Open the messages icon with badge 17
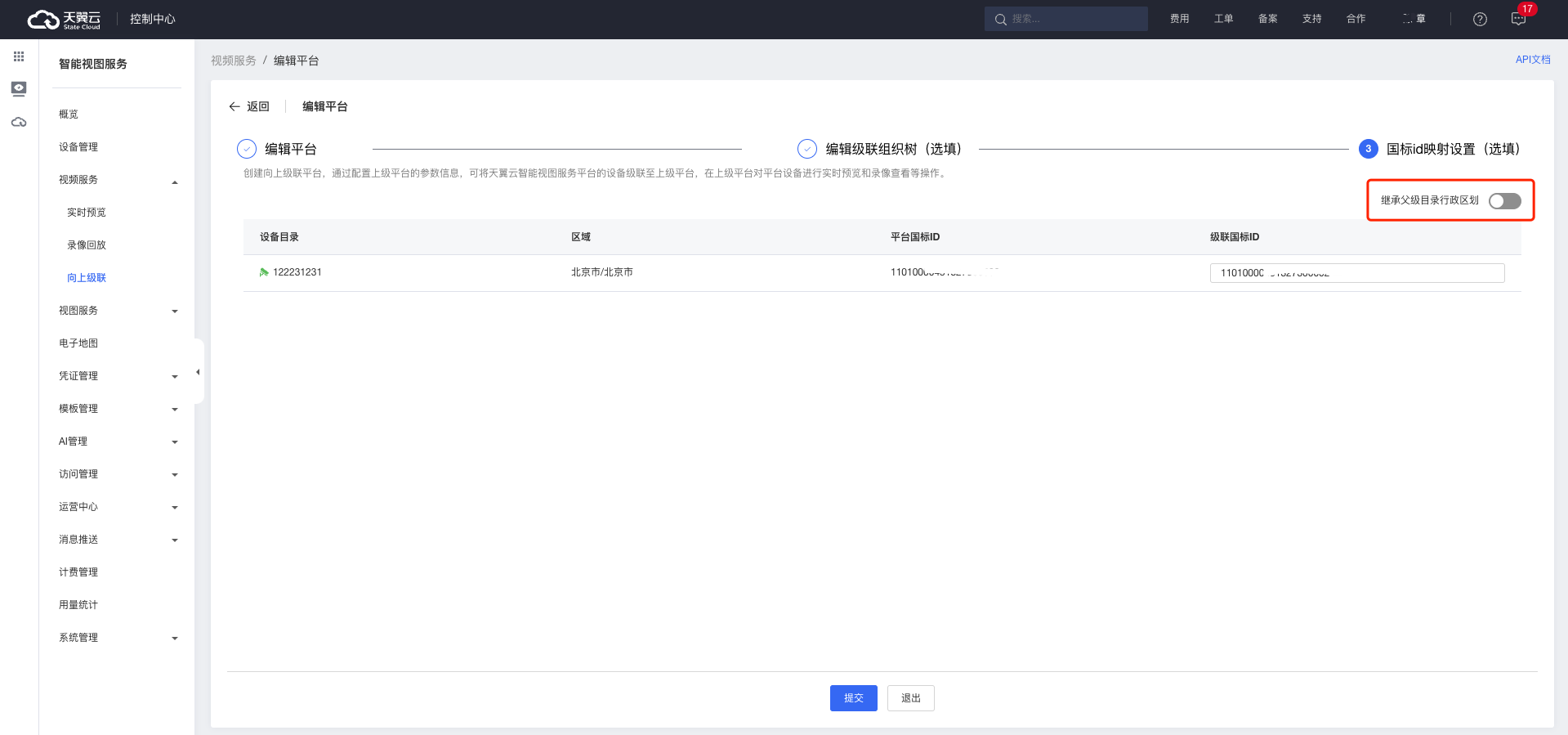 (x=1518, y=19)
